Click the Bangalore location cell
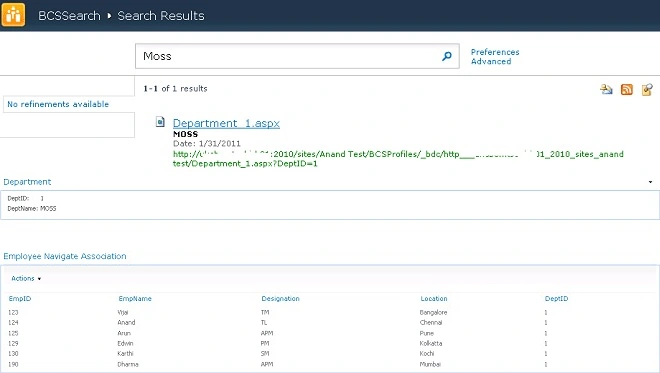660x373 pixels. click(x=433, y=312)
